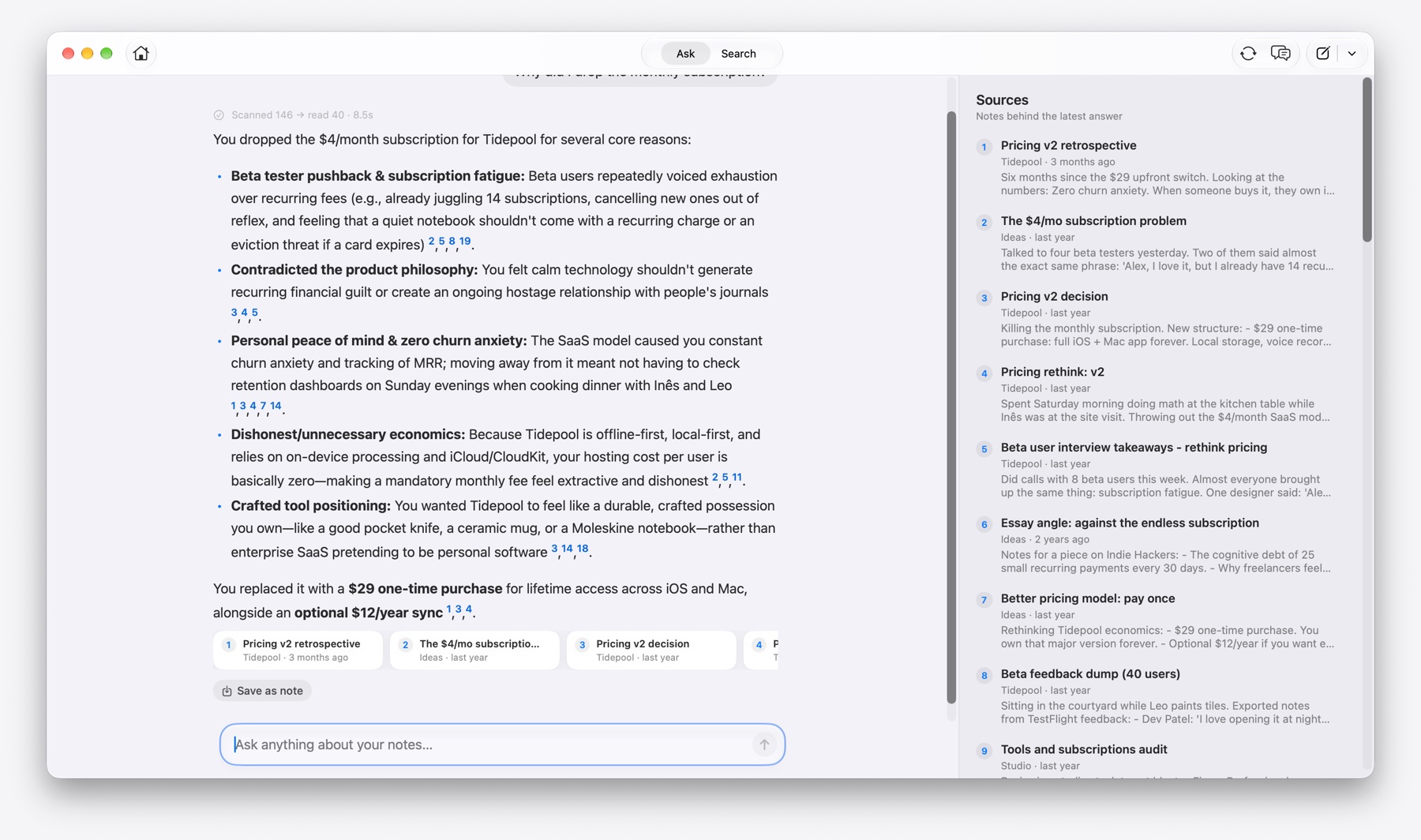
Task: Click the Sources panel scrollbar
Action: [1367, 160]
